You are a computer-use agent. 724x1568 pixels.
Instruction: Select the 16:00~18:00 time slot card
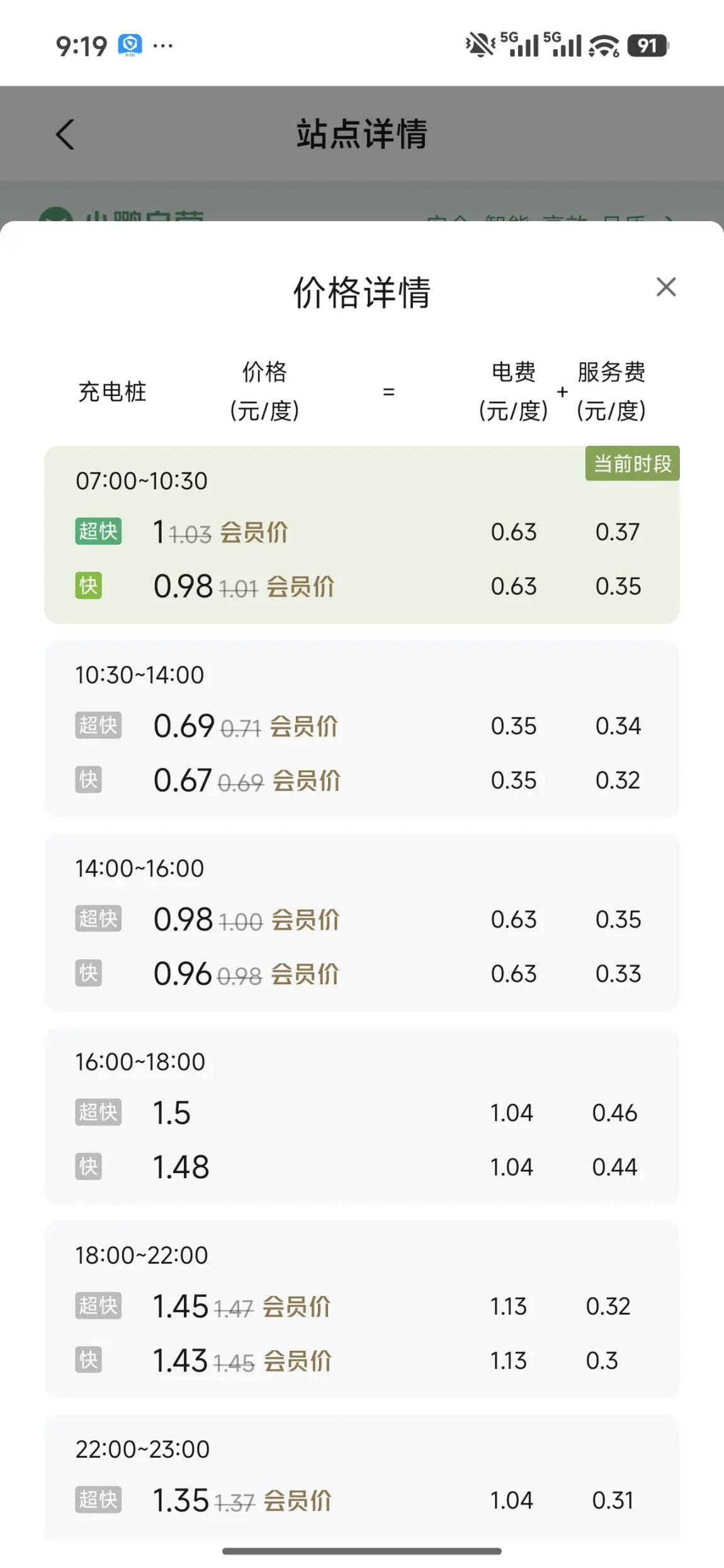(362, 1116)
